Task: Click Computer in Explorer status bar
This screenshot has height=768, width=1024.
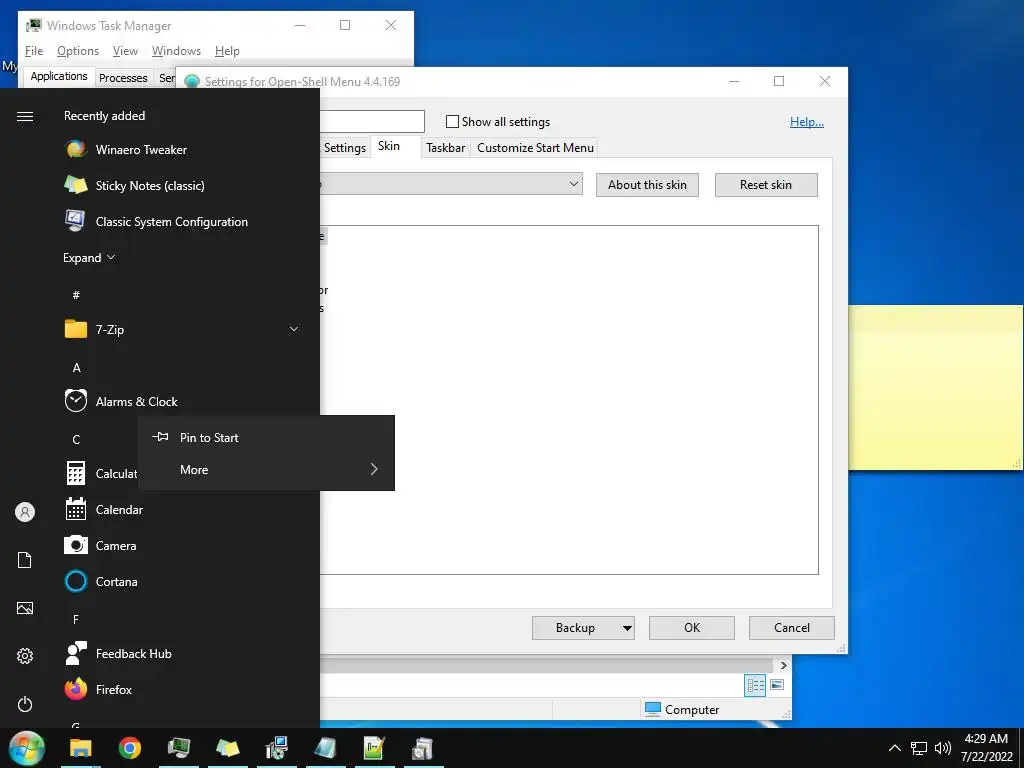Action: point(682,709)
